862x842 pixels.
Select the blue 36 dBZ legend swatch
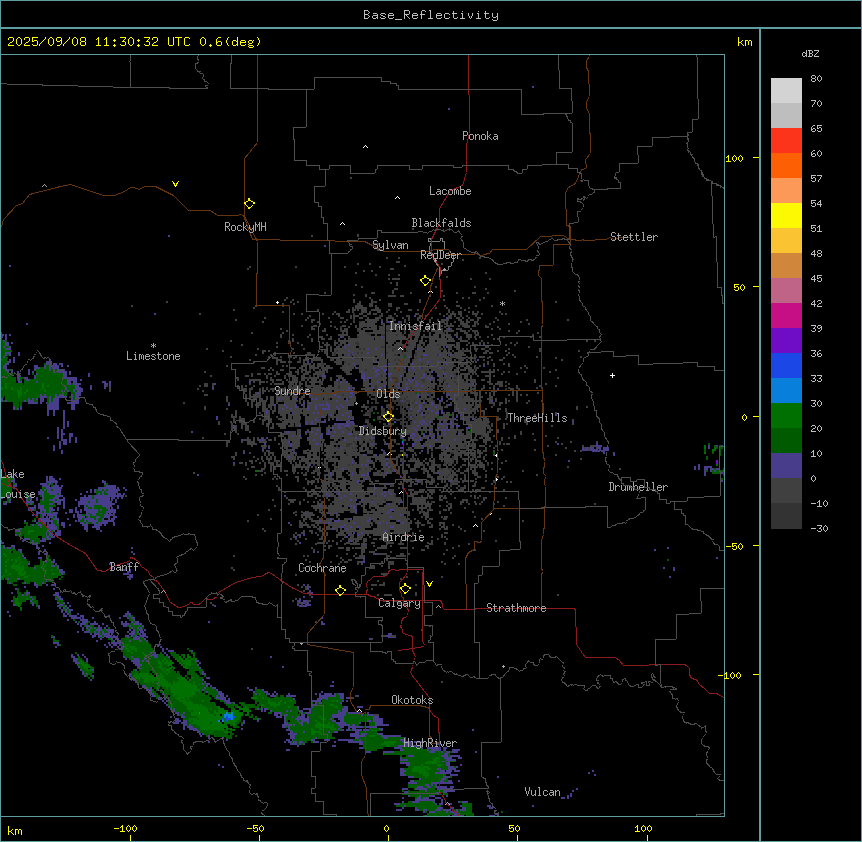(786, 365)
